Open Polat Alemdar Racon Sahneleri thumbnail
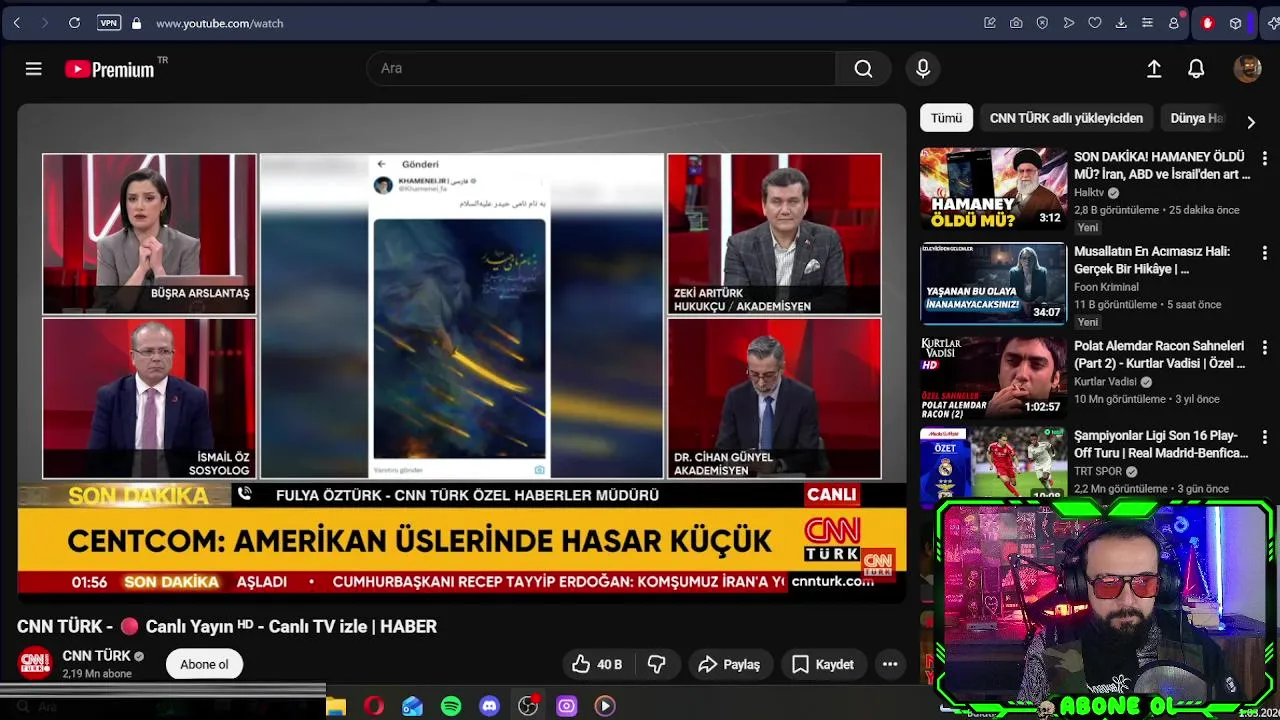The height and width of the screenshot is (720, 1280). 993,377
